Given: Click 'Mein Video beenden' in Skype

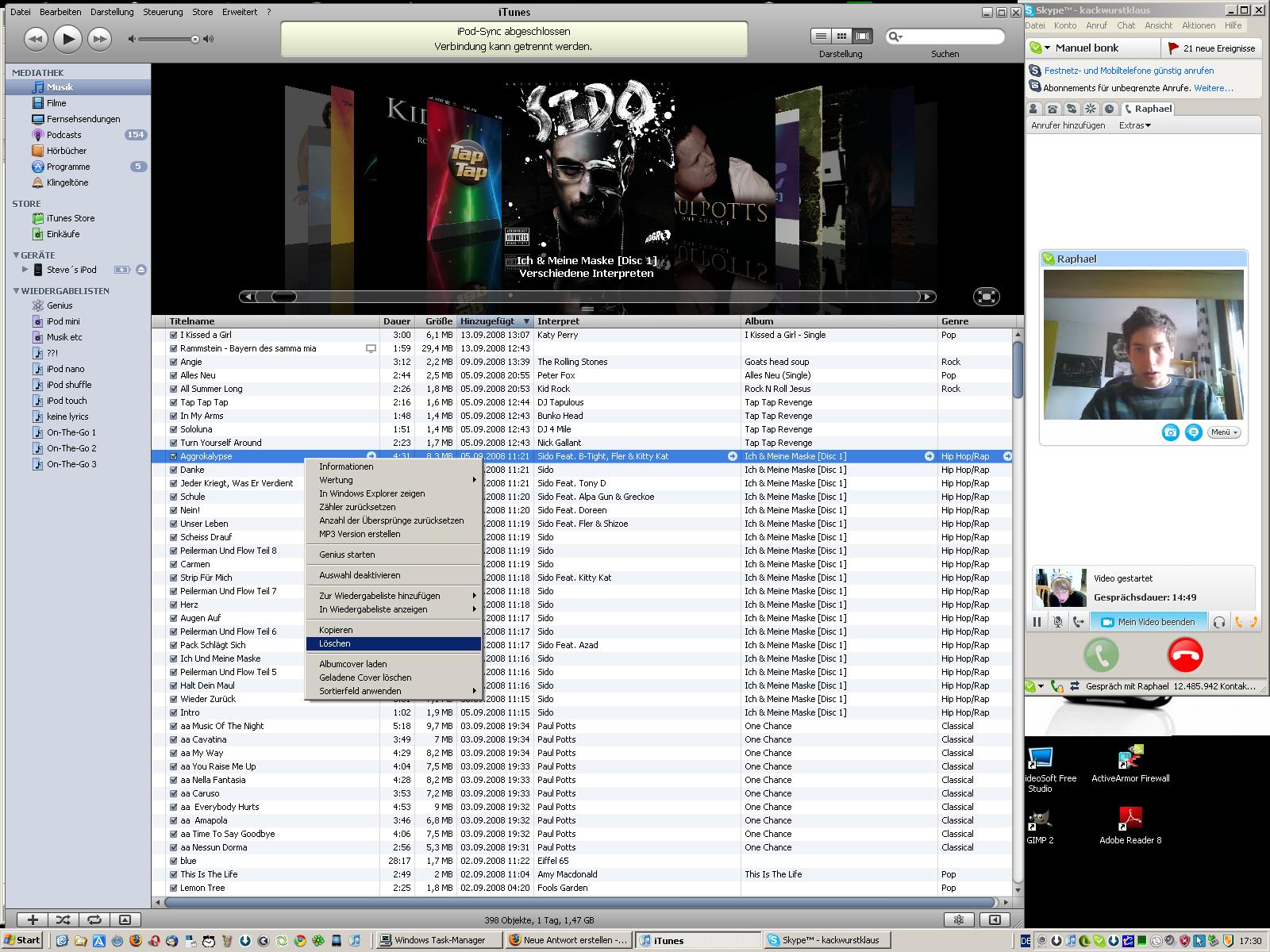Looking at the screenshot, I should (1149, 622).
